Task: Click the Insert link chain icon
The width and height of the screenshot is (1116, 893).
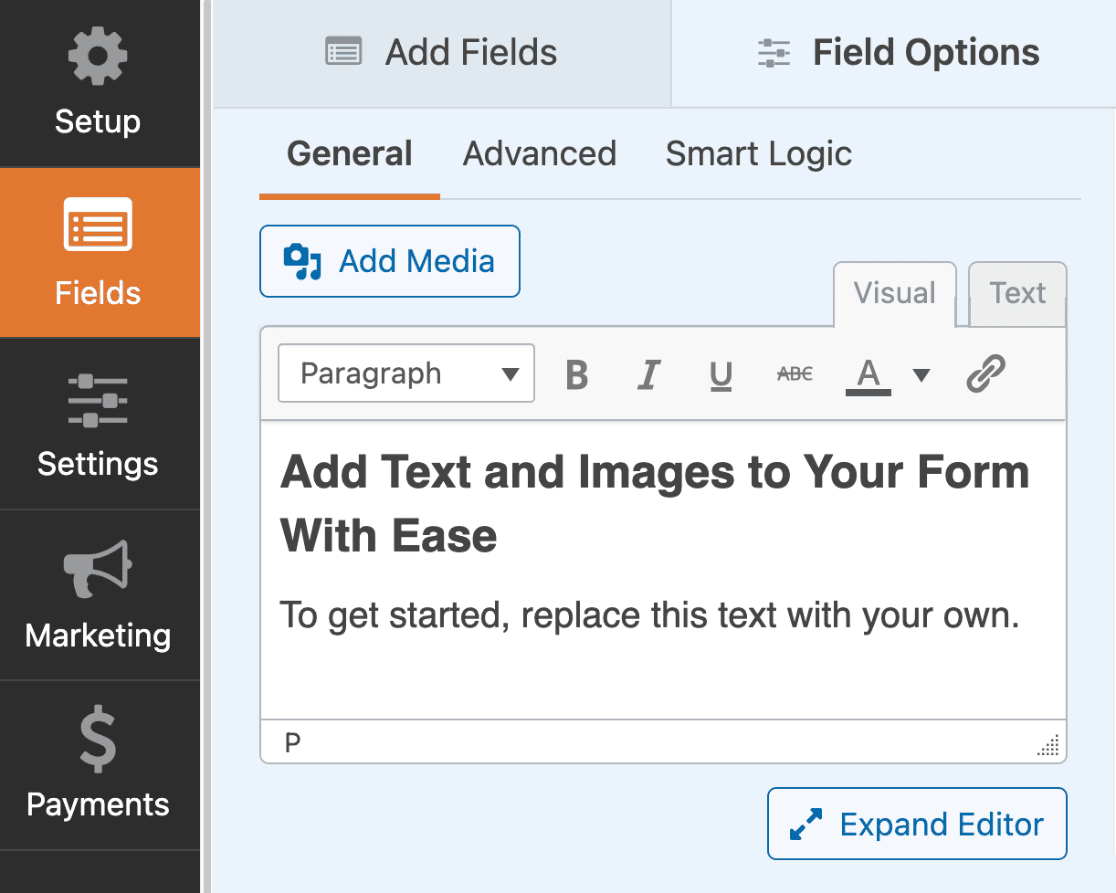Action: click(x=985, y=375)
